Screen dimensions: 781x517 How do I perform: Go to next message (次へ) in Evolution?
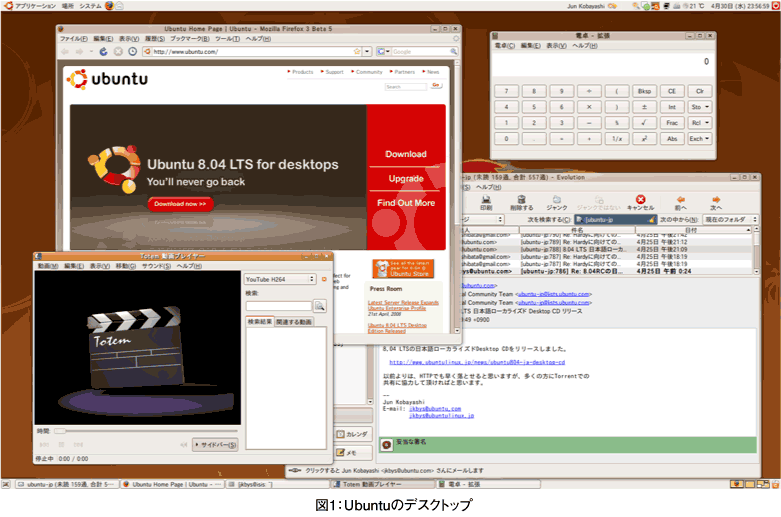coord(716,202)
